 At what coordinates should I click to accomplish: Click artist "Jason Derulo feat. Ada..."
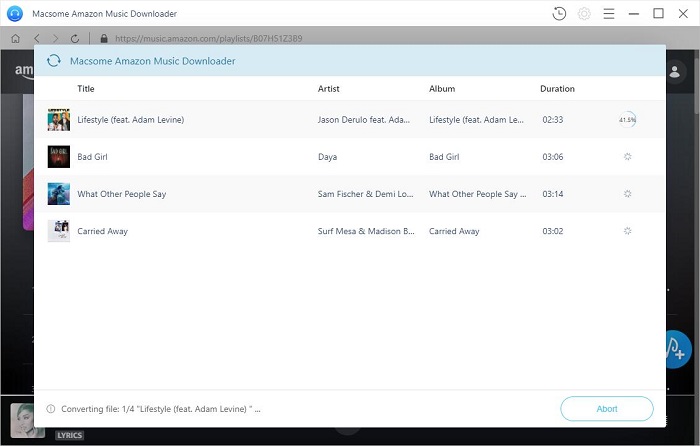[364, 120]
